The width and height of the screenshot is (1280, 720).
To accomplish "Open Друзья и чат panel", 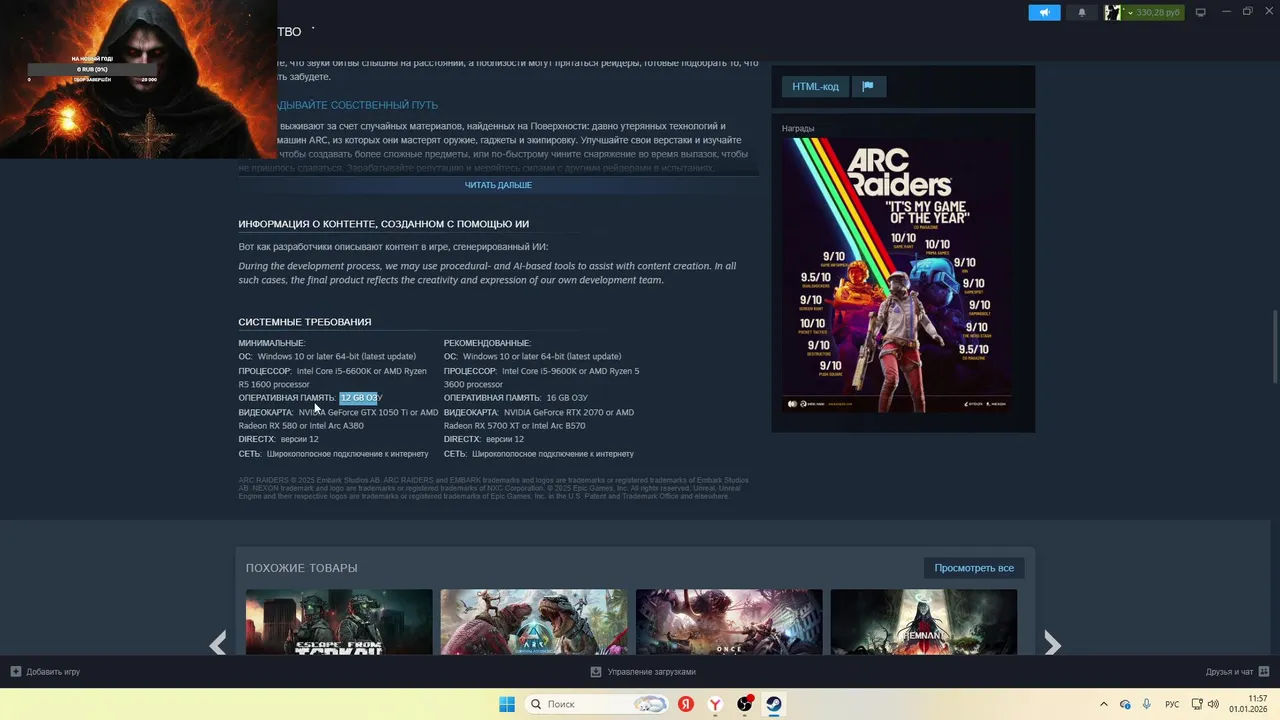I will tap(1237, 672).
